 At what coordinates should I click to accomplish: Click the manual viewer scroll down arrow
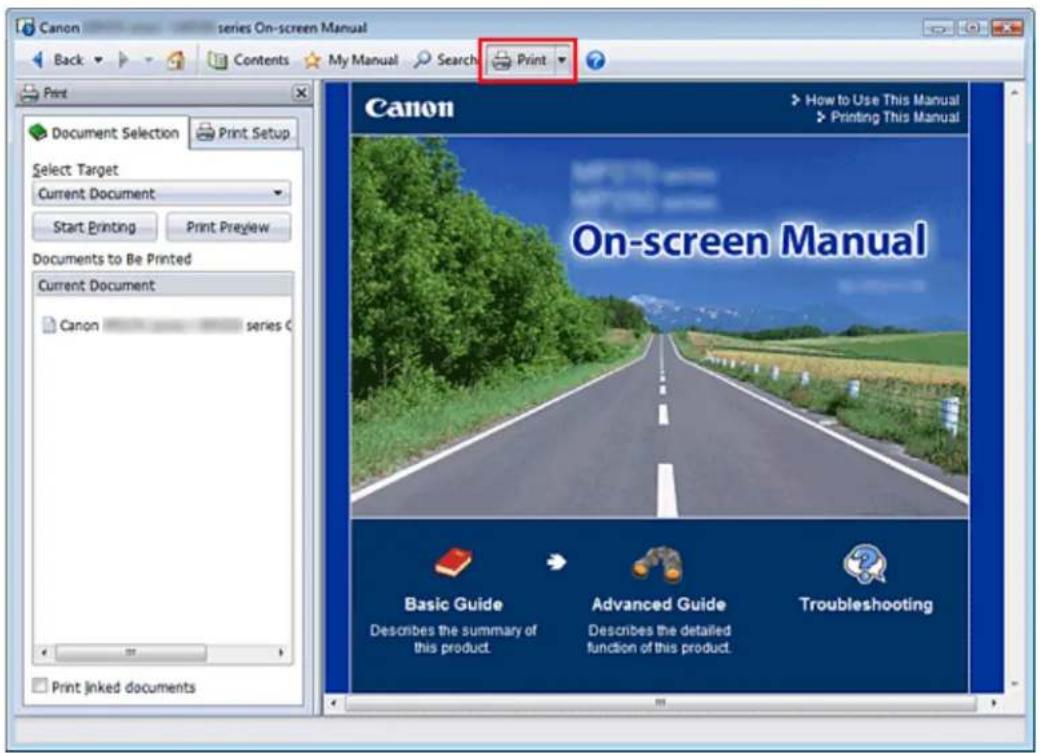point(1014,684)
